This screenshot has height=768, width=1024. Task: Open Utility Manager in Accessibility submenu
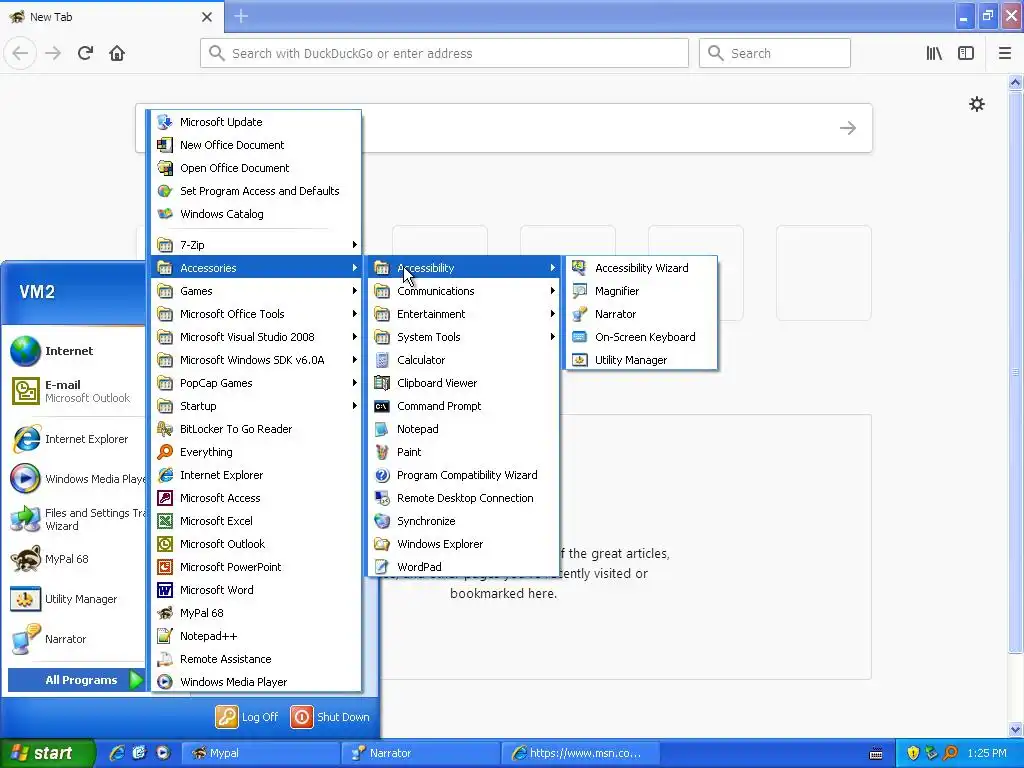tap(641, 360)
